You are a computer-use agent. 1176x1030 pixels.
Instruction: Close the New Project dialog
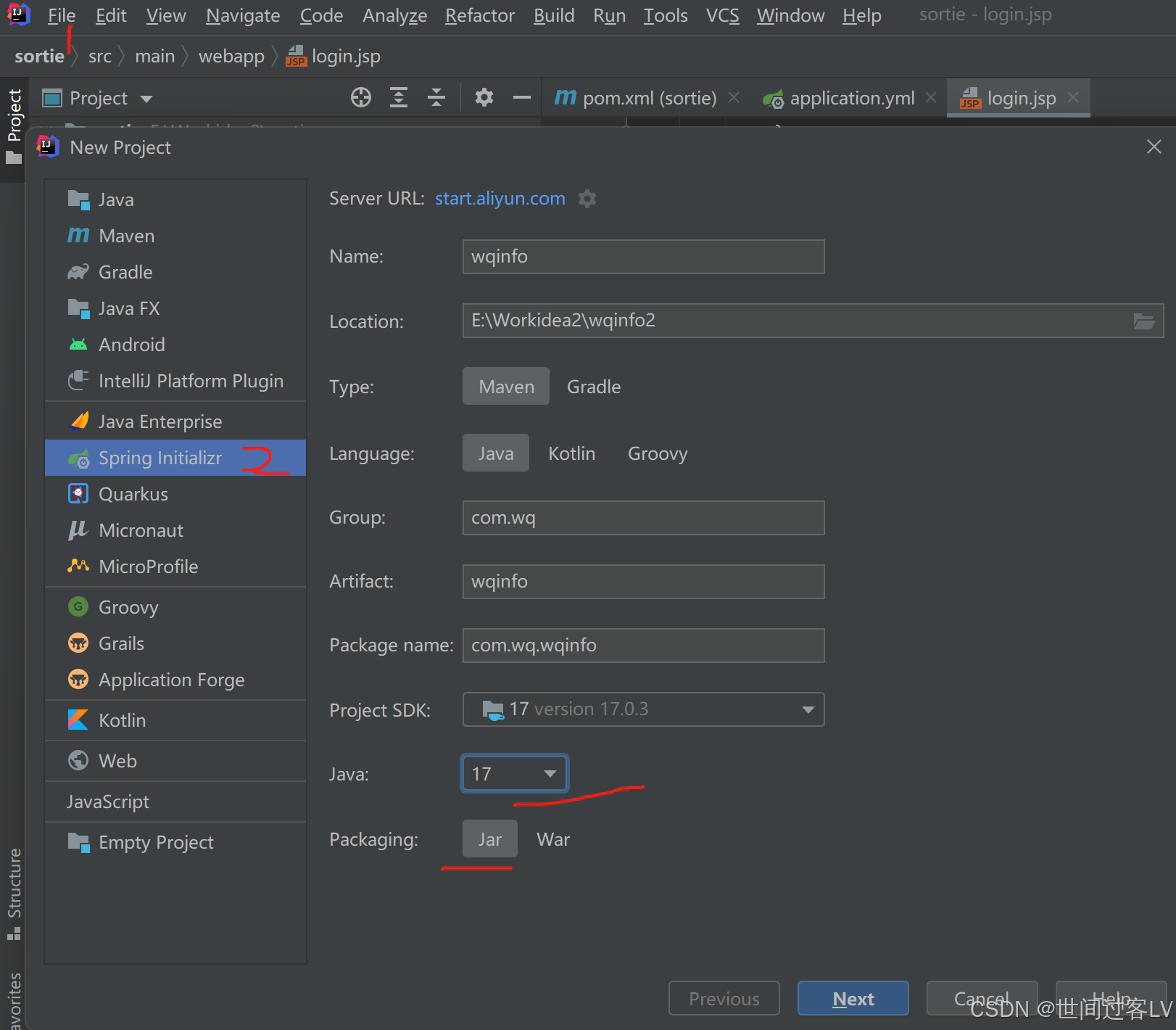coord(1154,147)
